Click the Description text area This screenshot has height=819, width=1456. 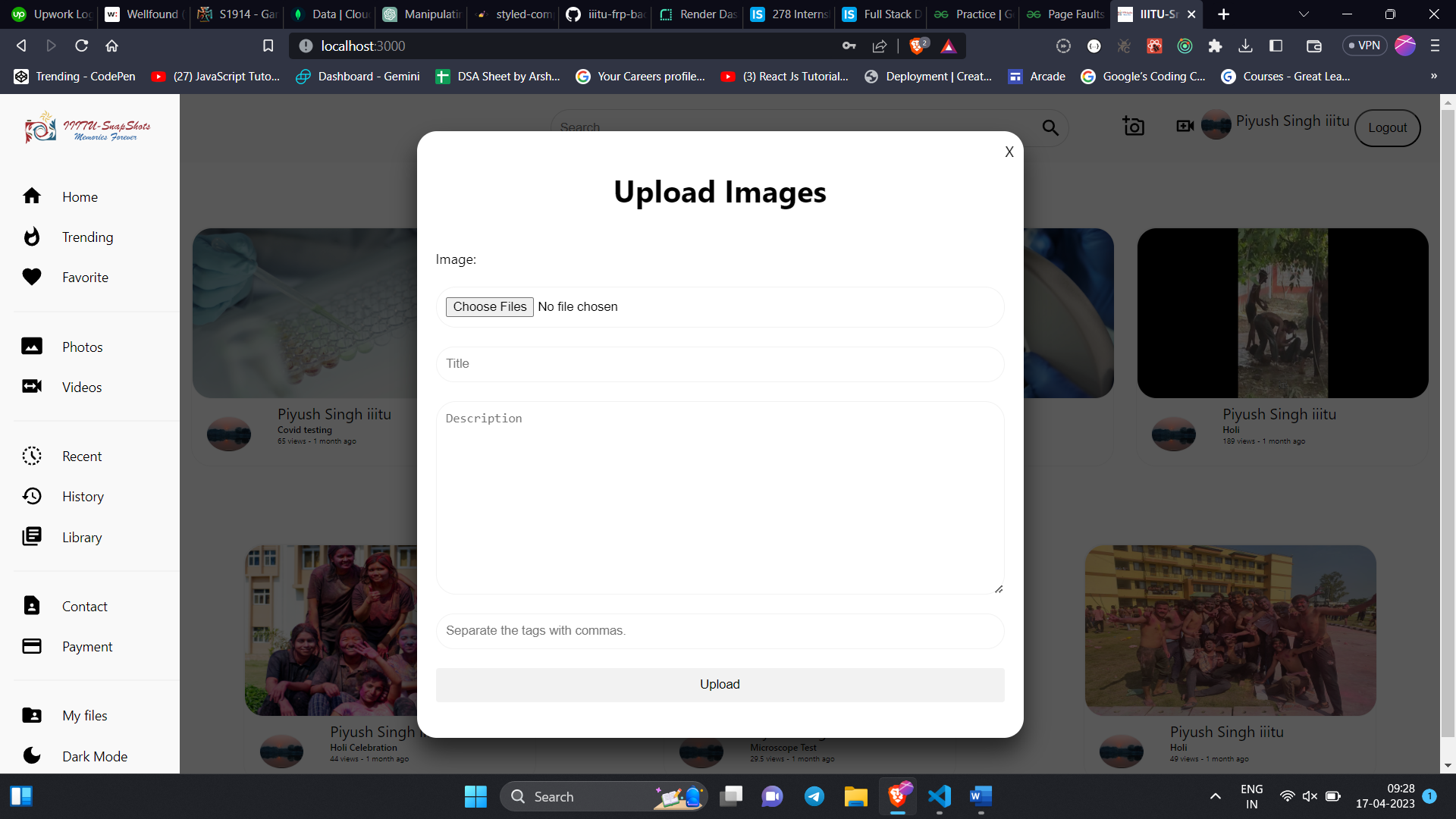[719, 497]
